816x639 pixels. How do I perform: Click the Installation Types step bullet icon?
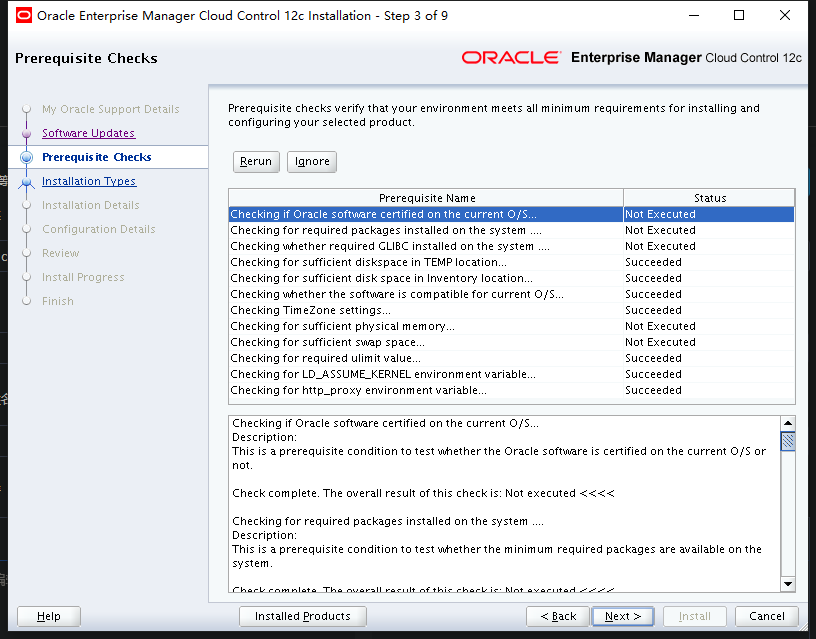(x=27, y=182)
